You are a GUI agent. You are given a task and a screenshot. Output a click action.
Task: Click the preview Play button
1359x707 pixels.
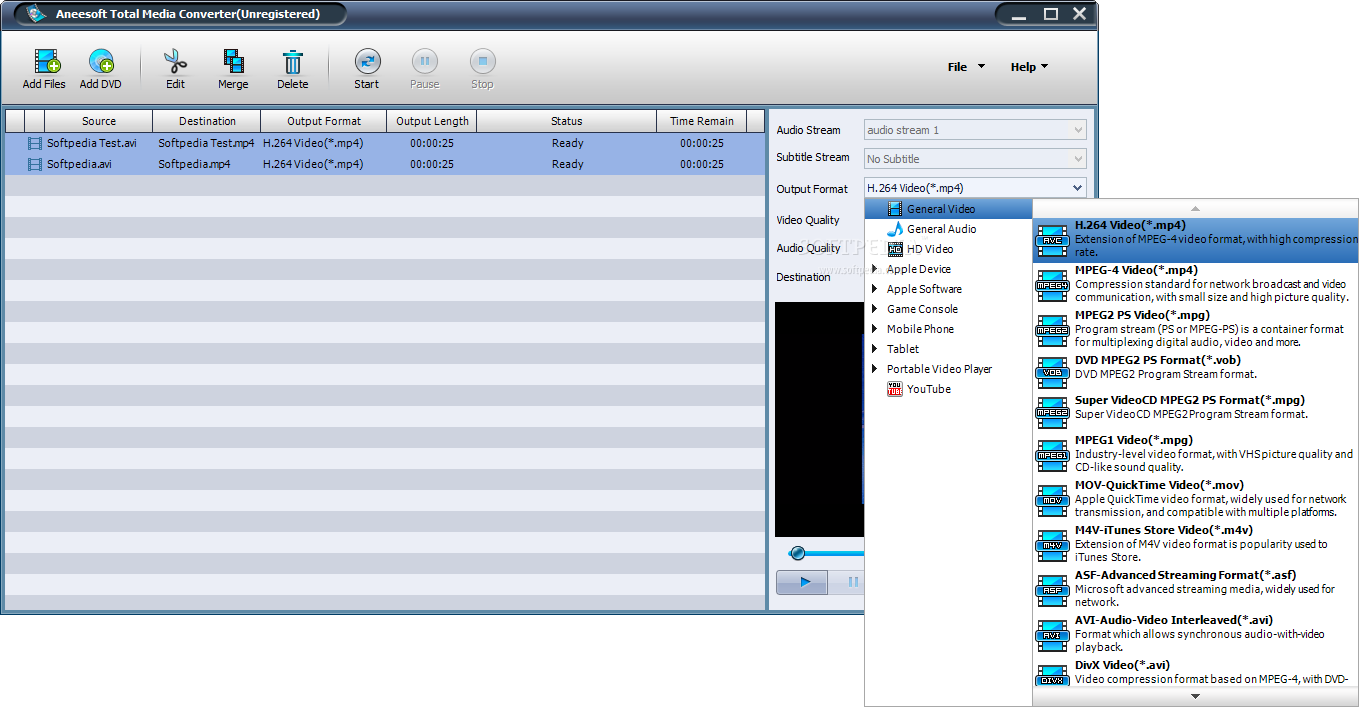tap(802, 581)
